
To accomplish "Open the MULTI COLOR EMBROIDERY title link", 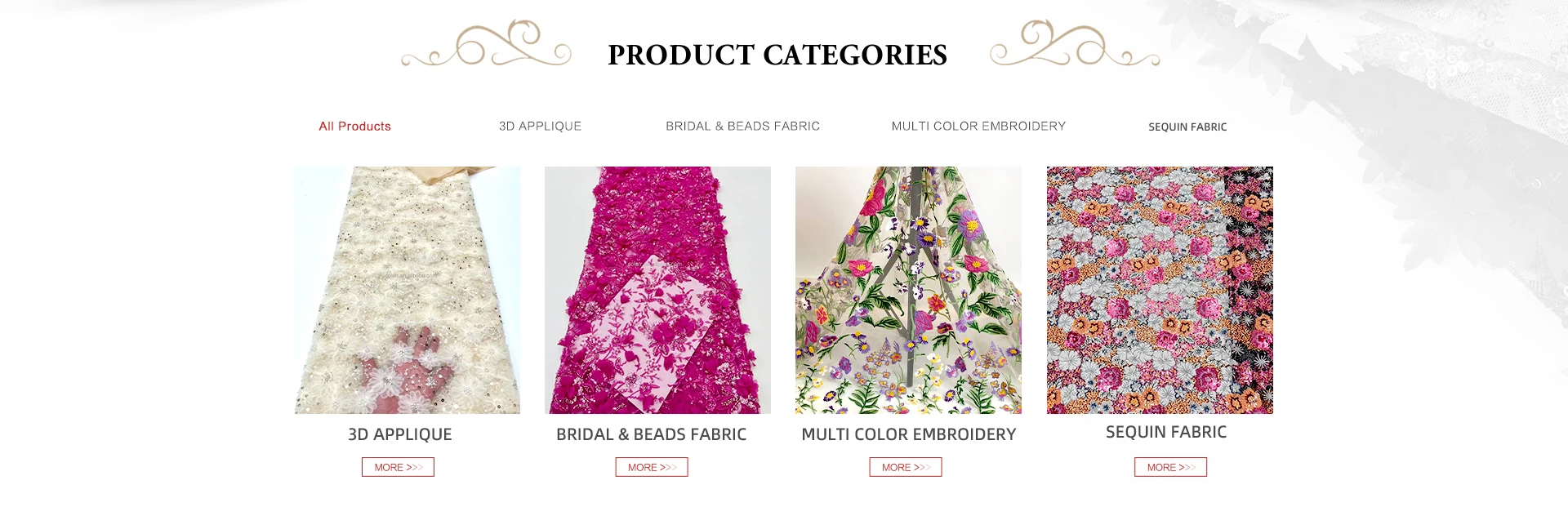I will coord(909,434).
